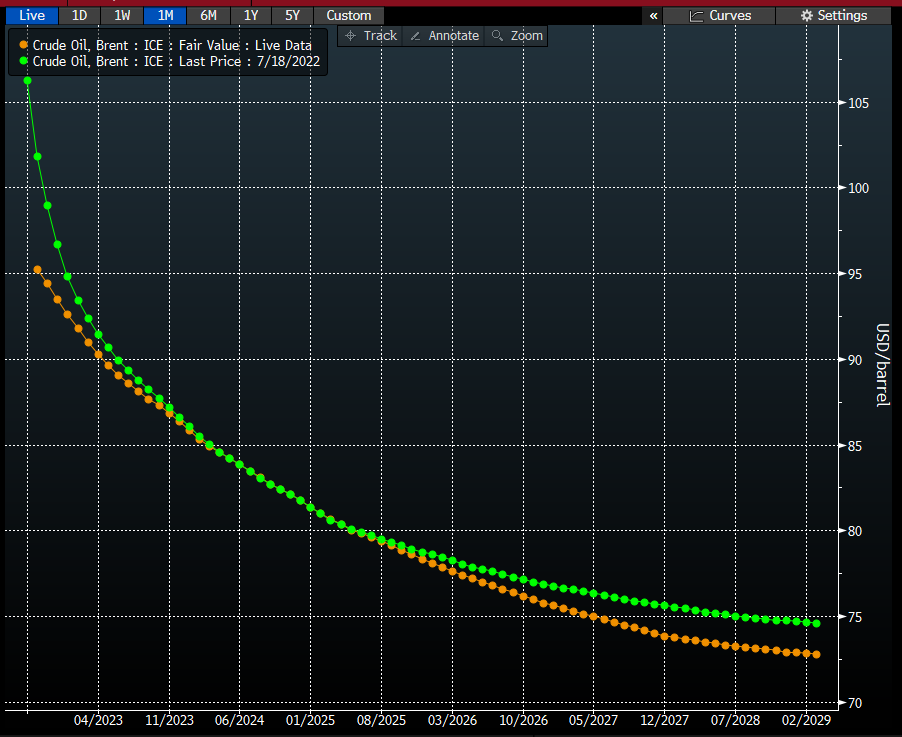Click the Curves chart icon

click(696, 16)
